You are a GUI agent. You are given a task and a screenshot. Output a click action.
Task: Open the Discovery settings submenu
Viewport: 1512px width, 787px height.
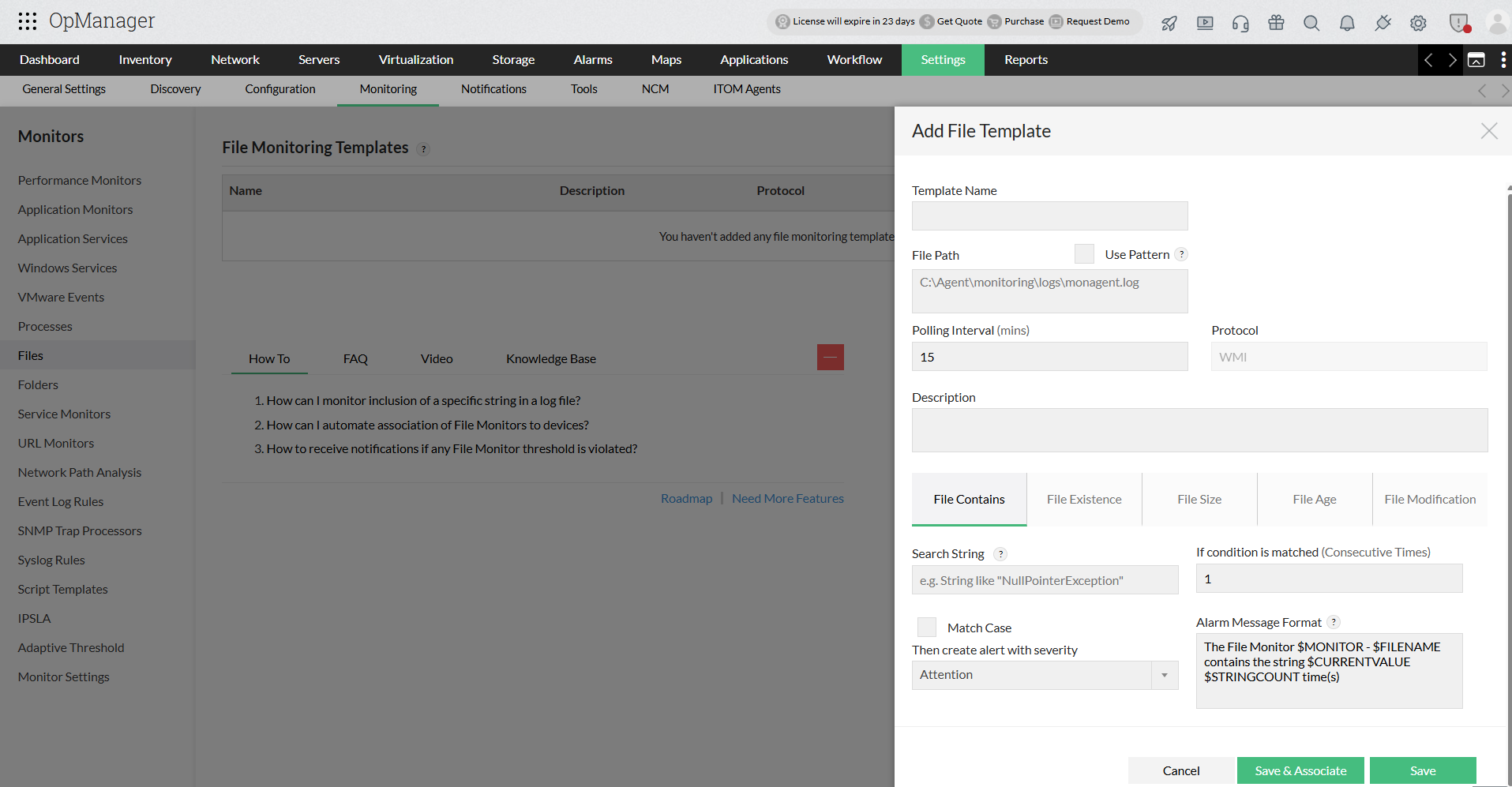pos(175,89)
